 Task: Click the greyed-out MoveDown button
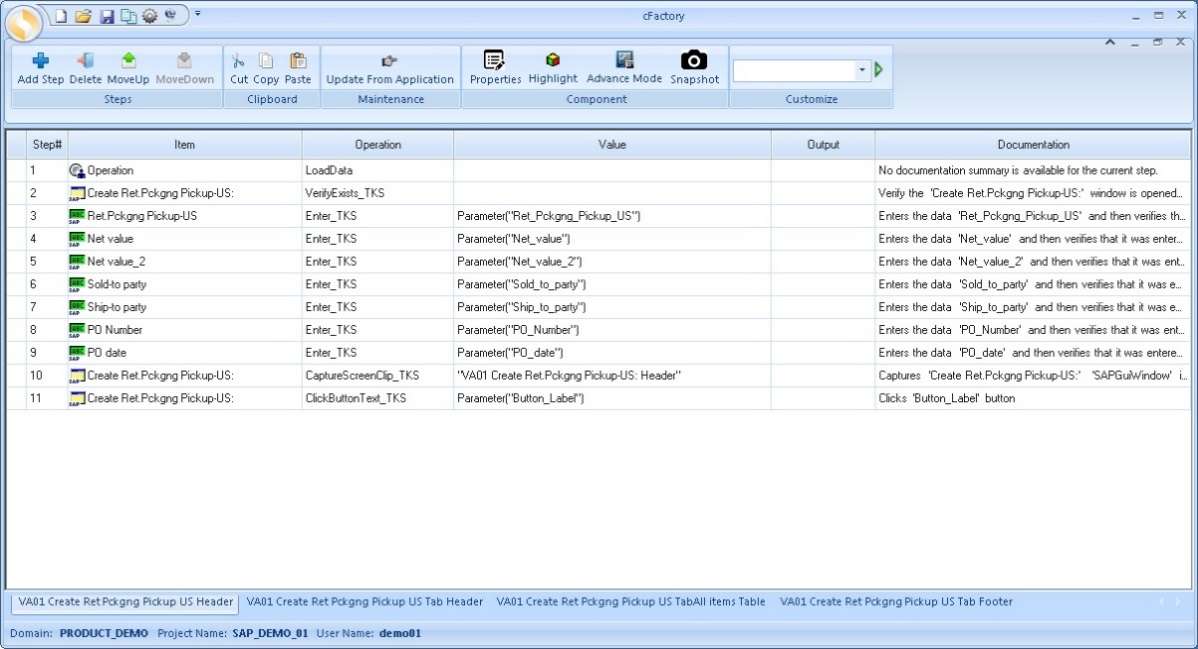click(185, 68)
